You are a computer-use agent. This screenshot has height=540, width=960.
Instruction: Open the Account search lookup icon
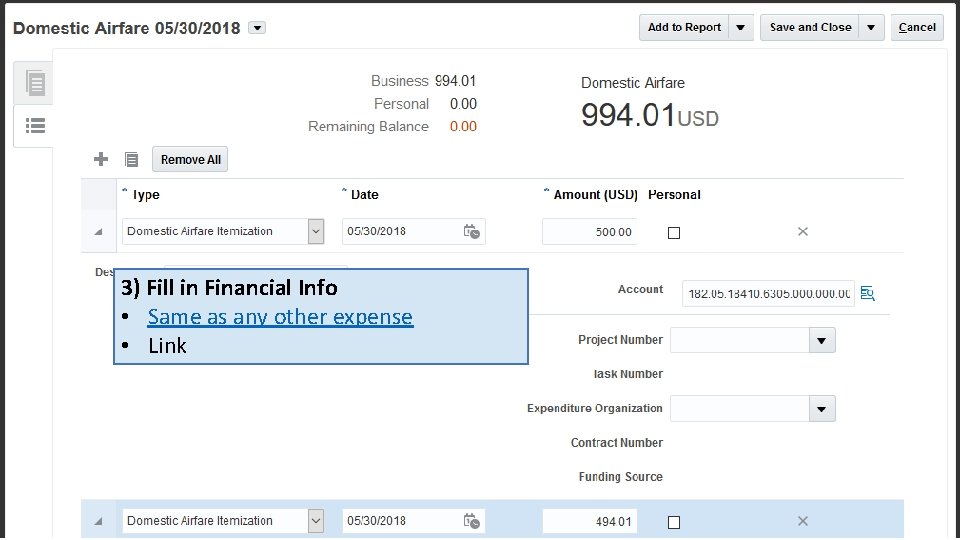pyautogui.click(x=868, y=293)
